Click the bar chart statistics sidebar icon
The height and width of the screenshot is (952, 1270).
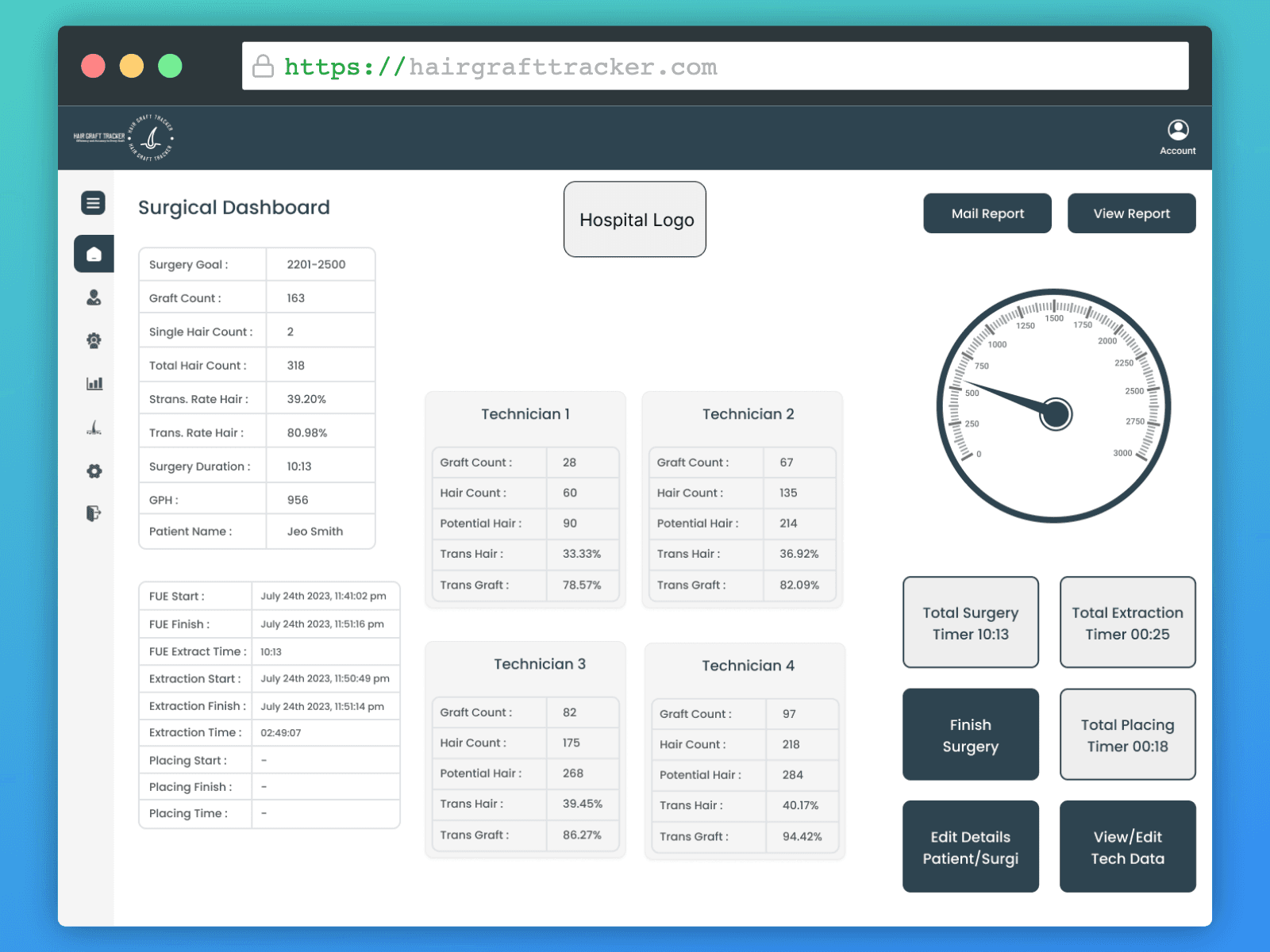pyautogui.click(x=94, y=383)
